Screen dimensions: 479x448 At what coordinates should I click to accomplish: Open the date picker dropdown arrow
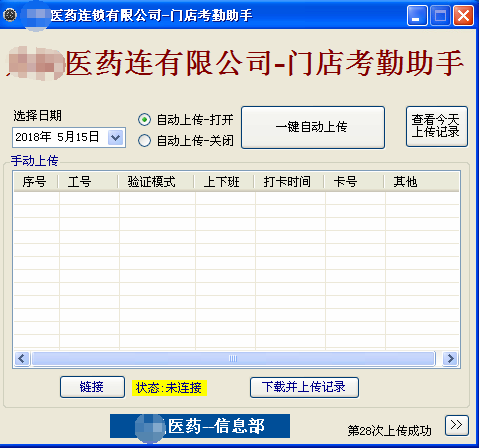click(x=115, y=137)
